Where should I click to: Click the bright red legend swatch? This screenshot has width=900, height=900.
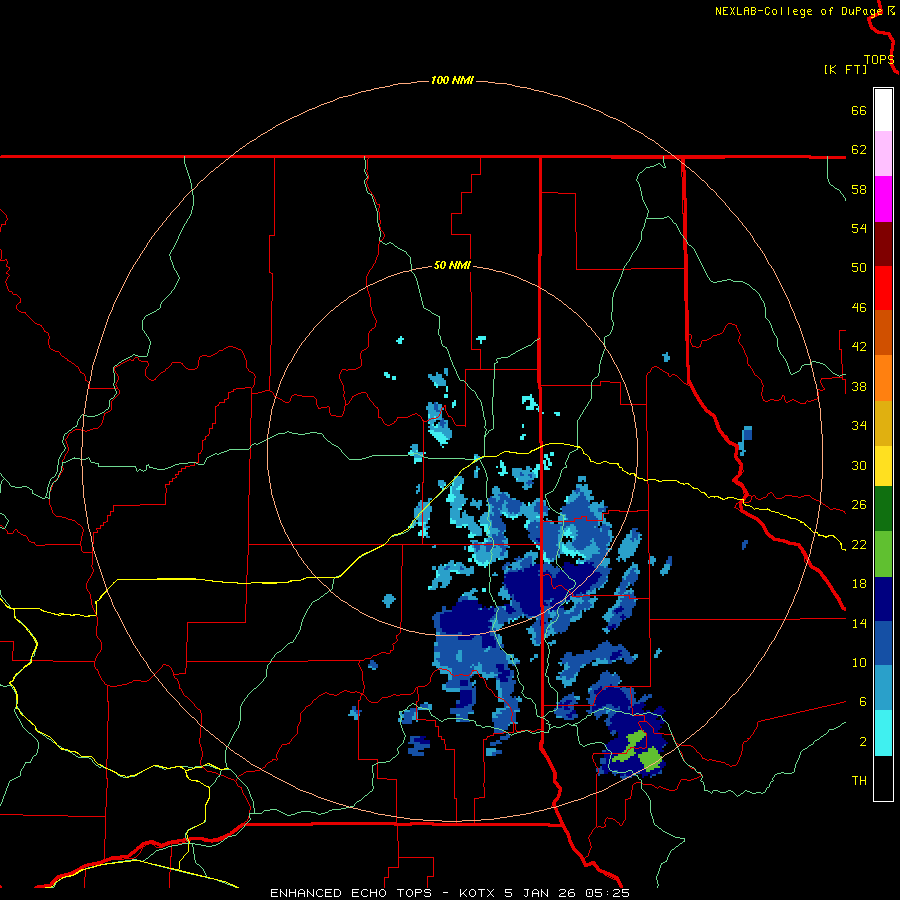(x=883, y=288)
